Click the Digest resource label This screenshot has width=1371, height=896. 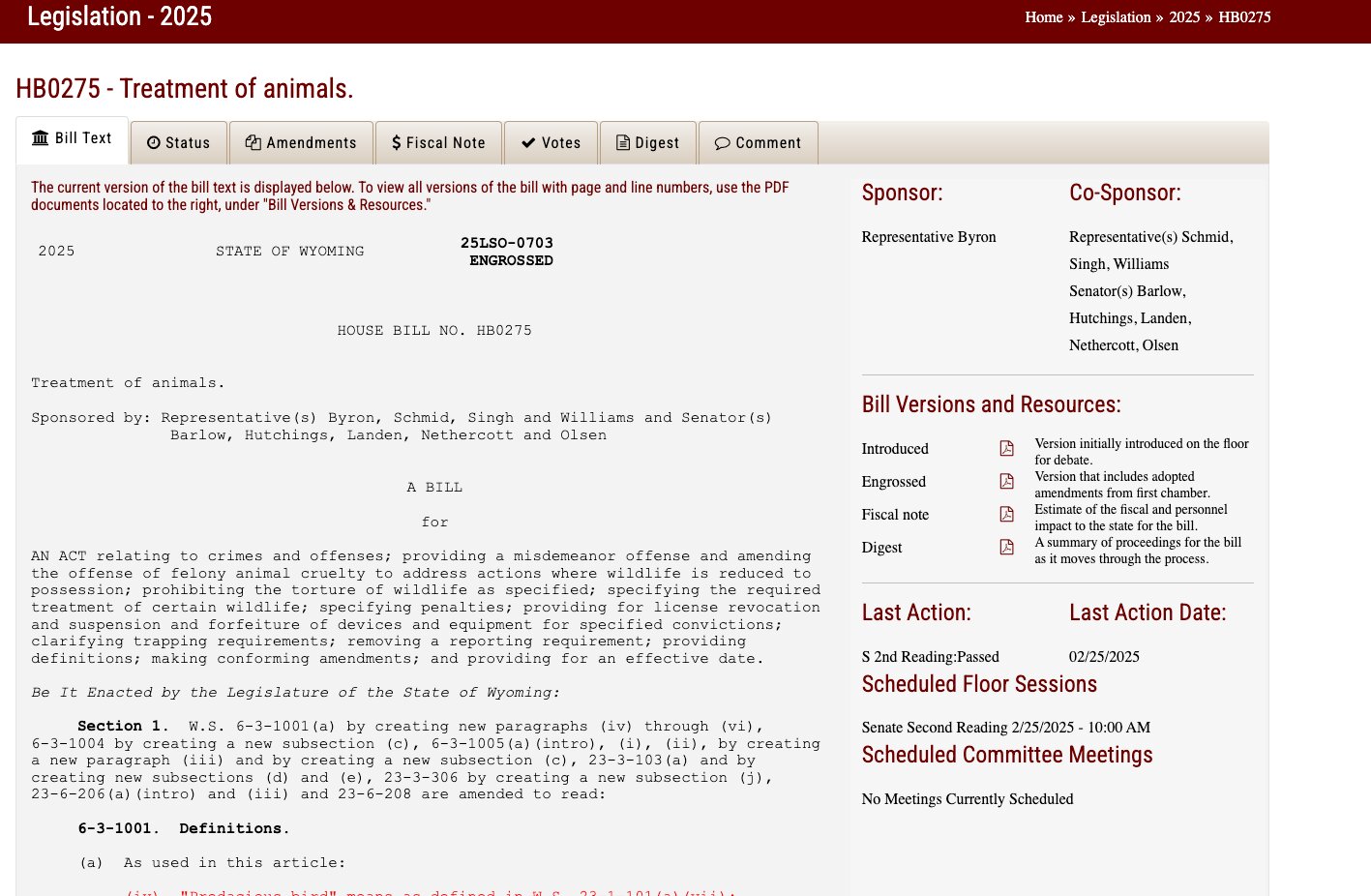point(881,548)
